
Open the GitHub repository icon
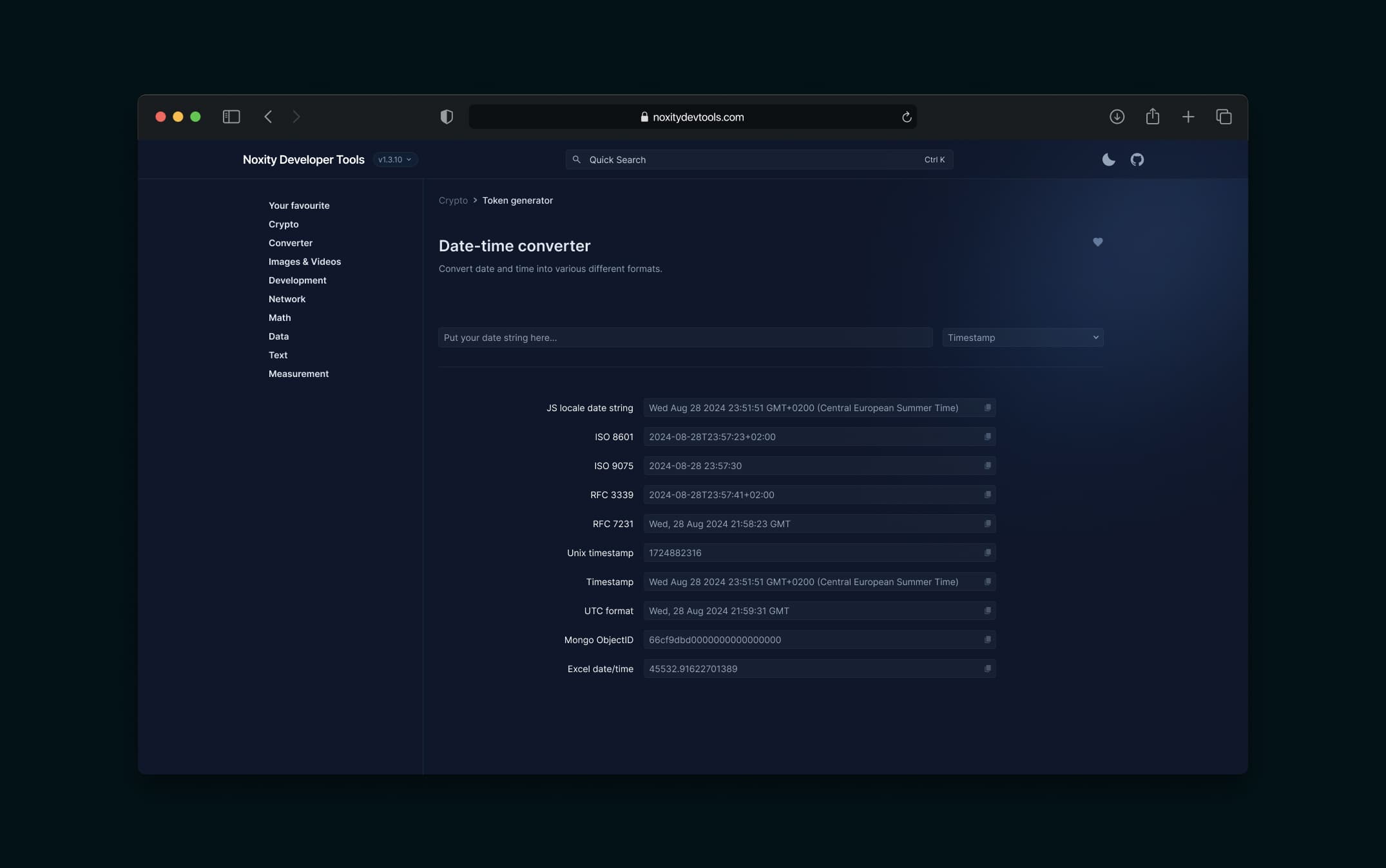click(1137, 160)
